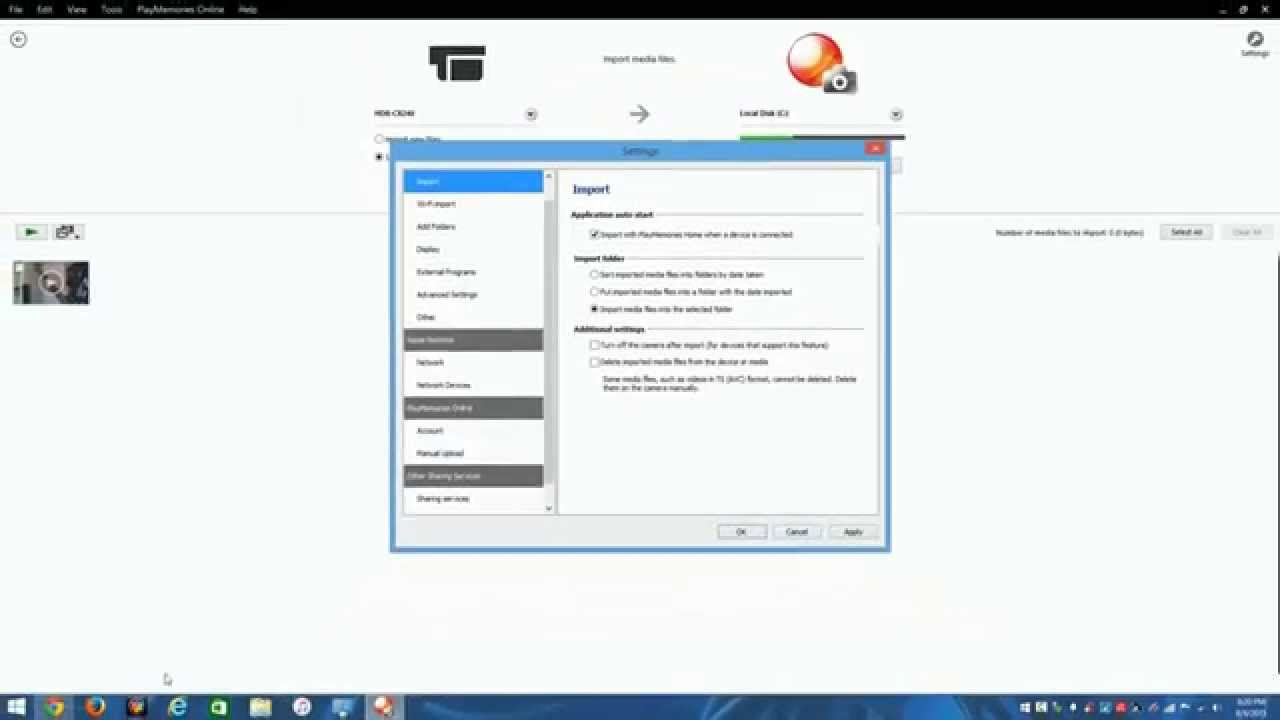Open Settings via the wrench icon

[1254, 42]
